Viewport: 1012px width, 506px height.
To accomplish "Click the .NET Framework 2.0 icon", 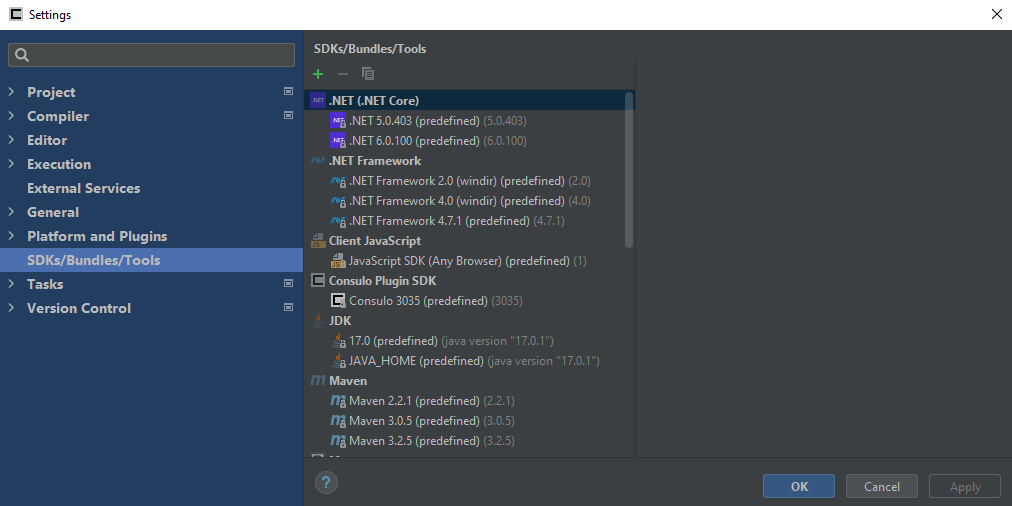I will (338, 181).
